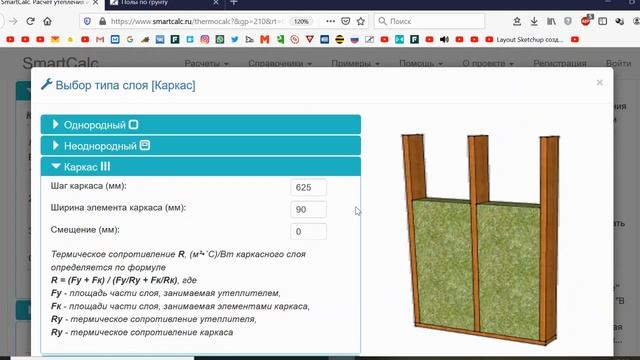The image size is (640, 360).
Task: Open the WhatsApp bookmark
Action: [x=220, y=40]
